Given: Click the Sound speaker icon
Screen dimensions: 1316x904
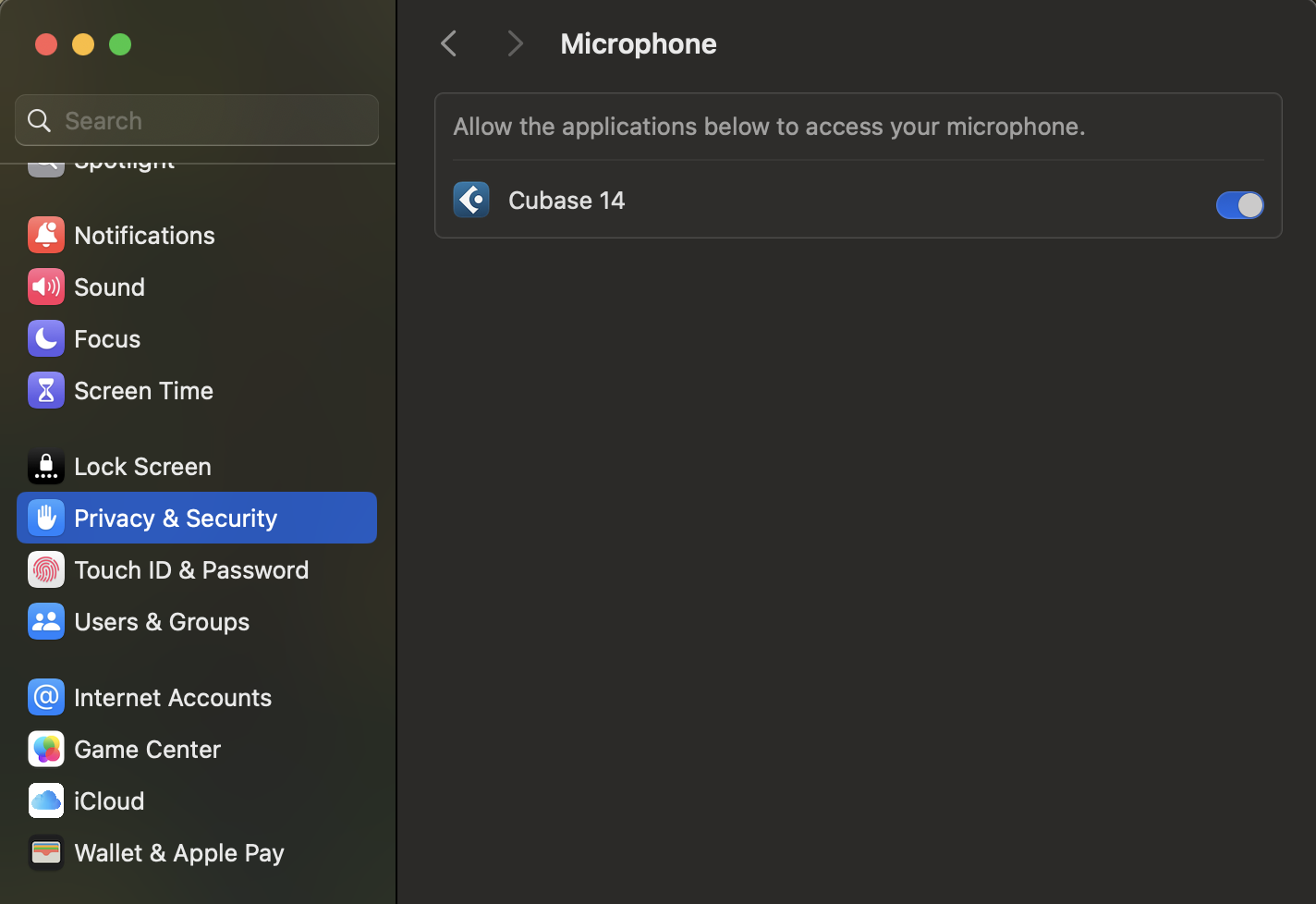Looking at the screenshot, I should [45, 287].
